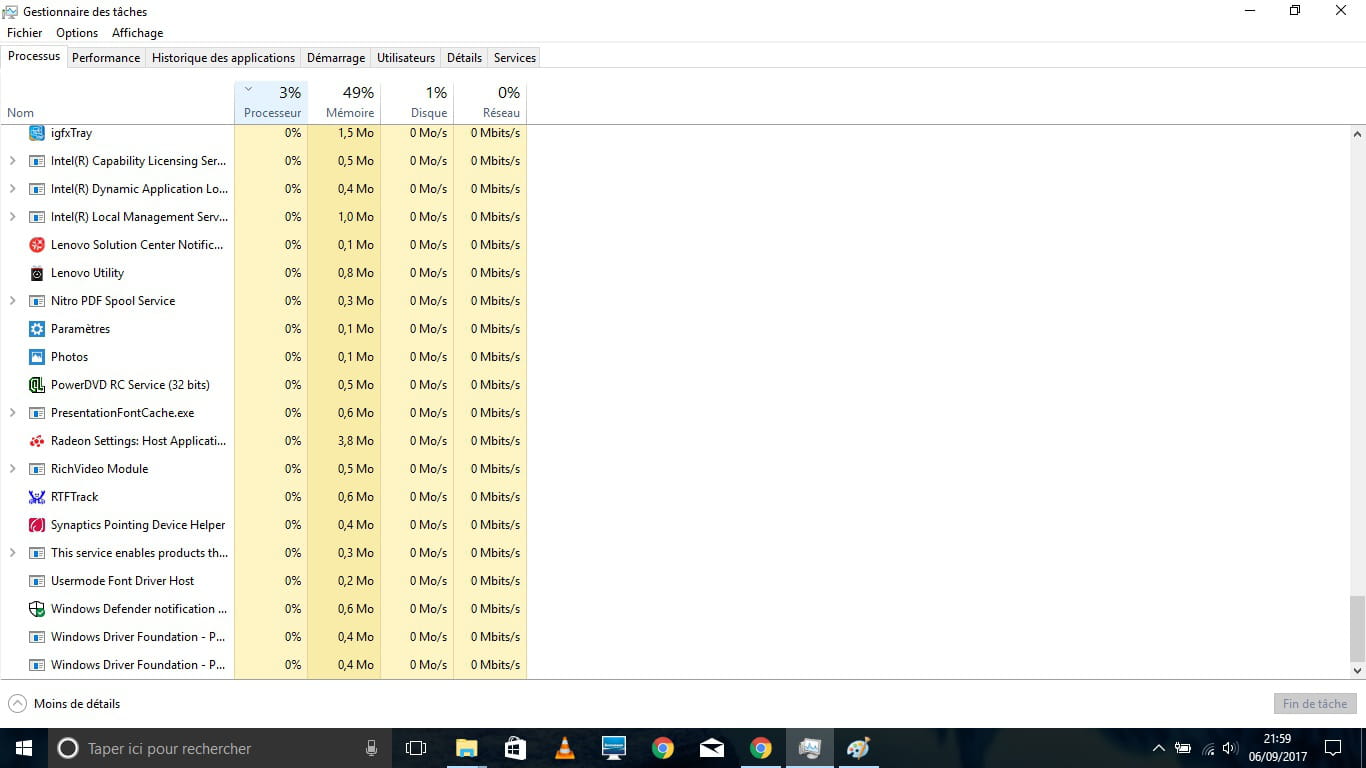This screenshot has height=768, width=1366.
Task: Click the Paramètres gear icon
Action: click(x=37, y=329)
